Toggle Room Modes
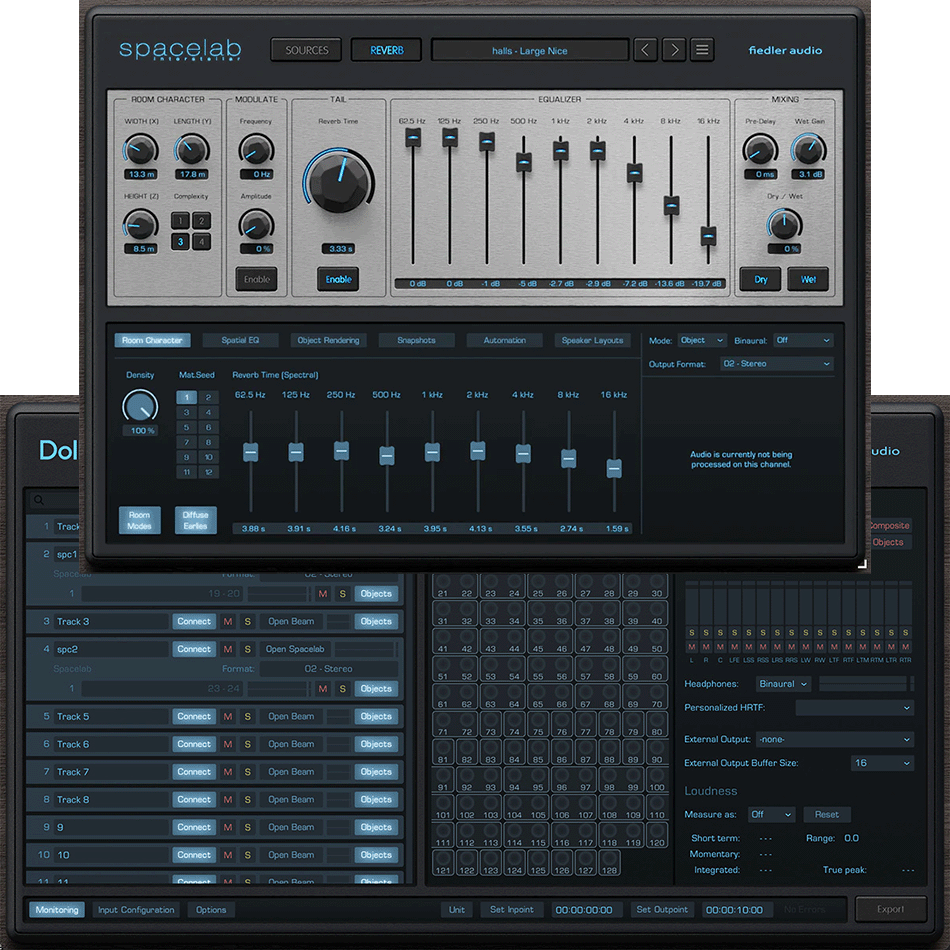 (x=139, y=520)
